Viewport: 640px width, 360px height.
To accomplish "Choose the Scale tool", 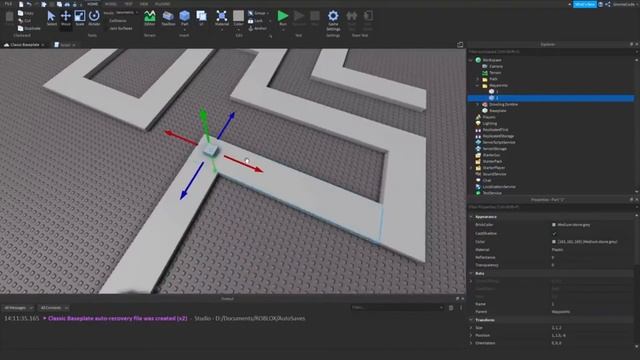I will click(x=80, y=17).
